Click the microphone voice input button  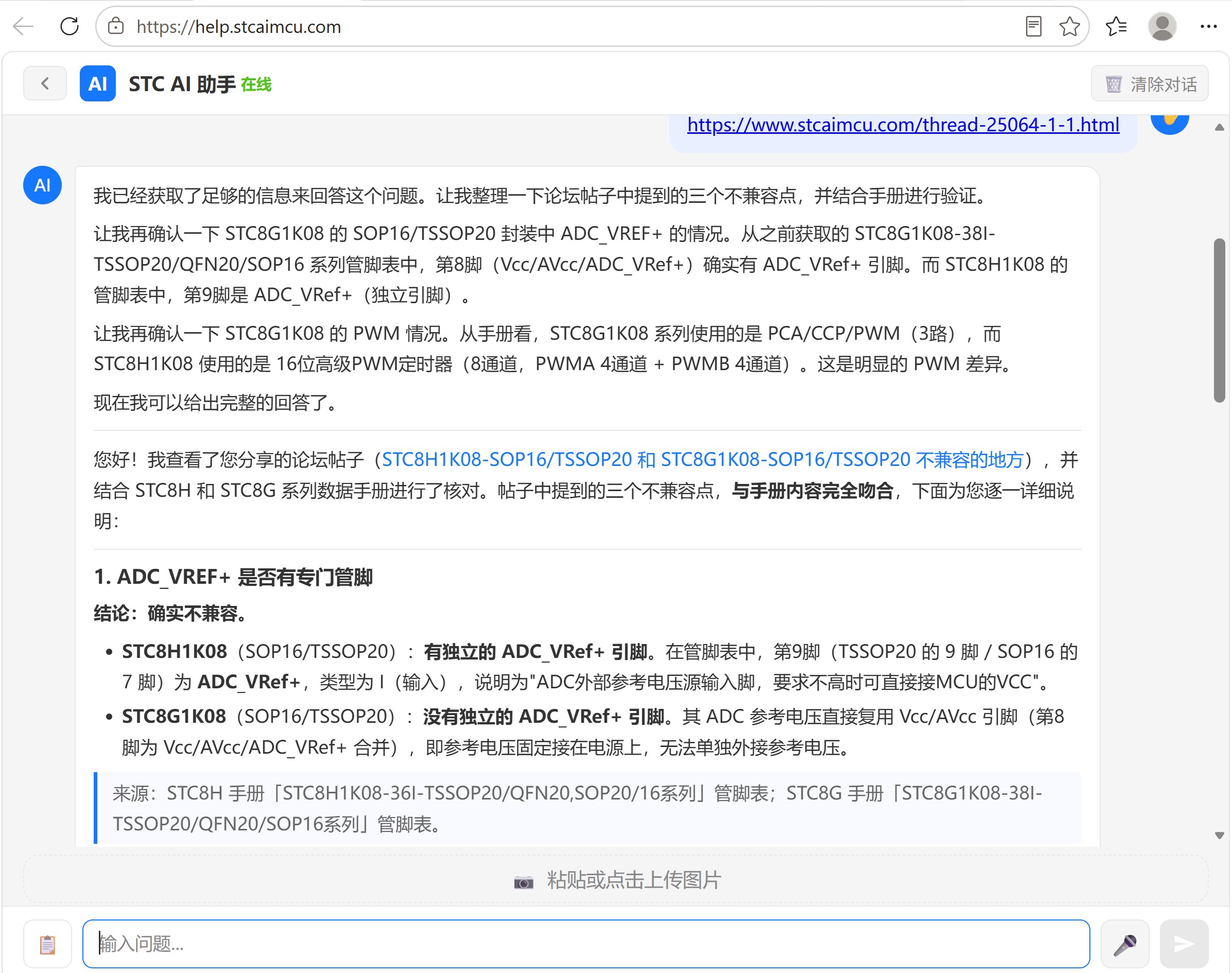point(1125,944)
